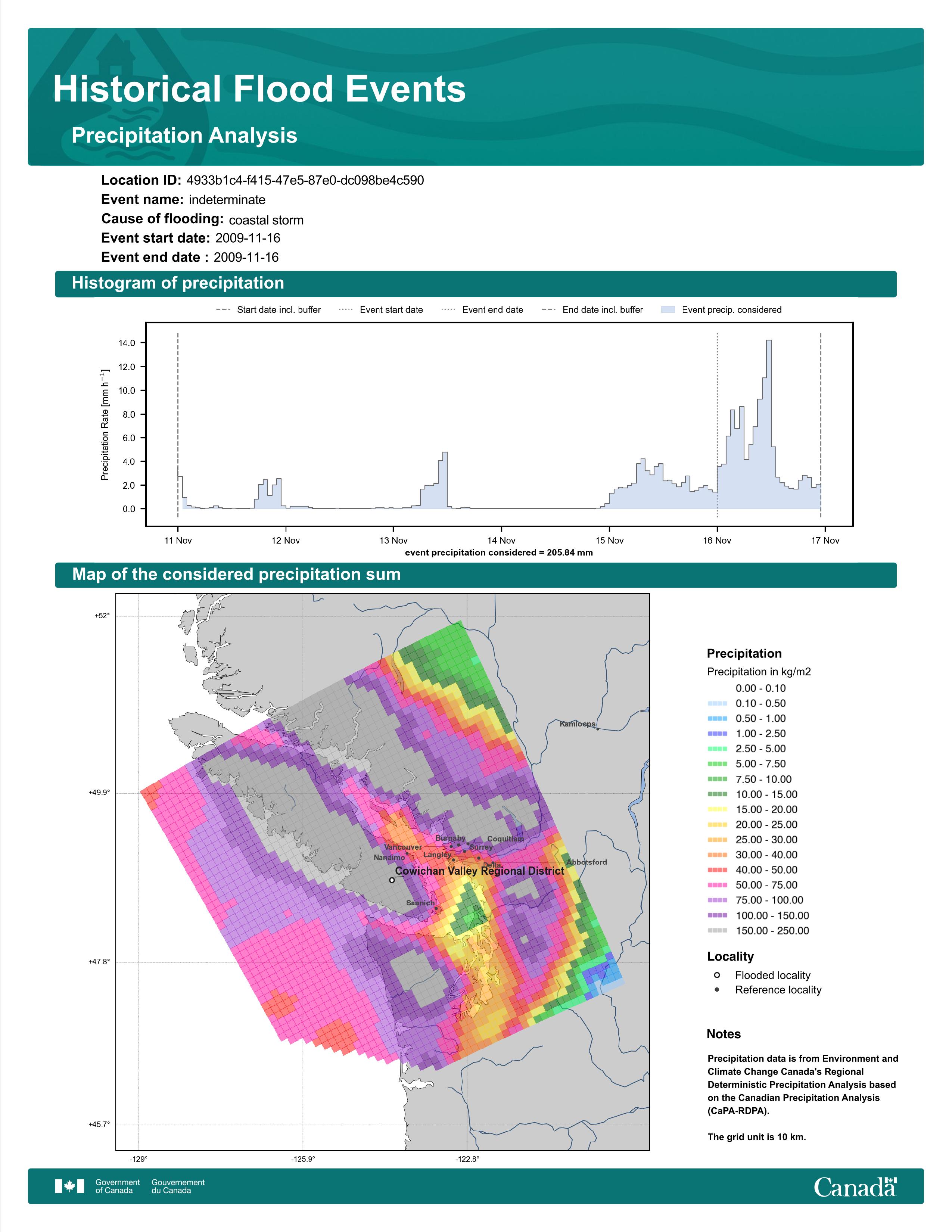Click the 'Histogram of precipitation' section header
Viewport: 952px width, 1232px height.
coord(178,283)
